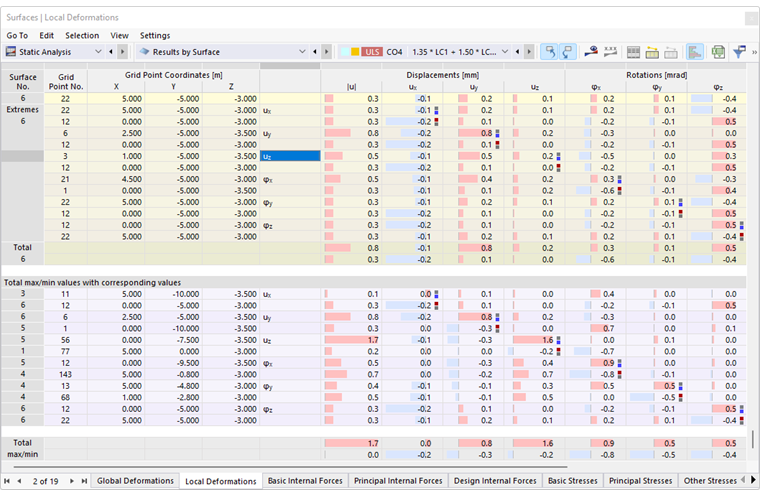Click the Displacements [mm] header
Viewport: 760px width, 496px height.
[x=442, y=75]
